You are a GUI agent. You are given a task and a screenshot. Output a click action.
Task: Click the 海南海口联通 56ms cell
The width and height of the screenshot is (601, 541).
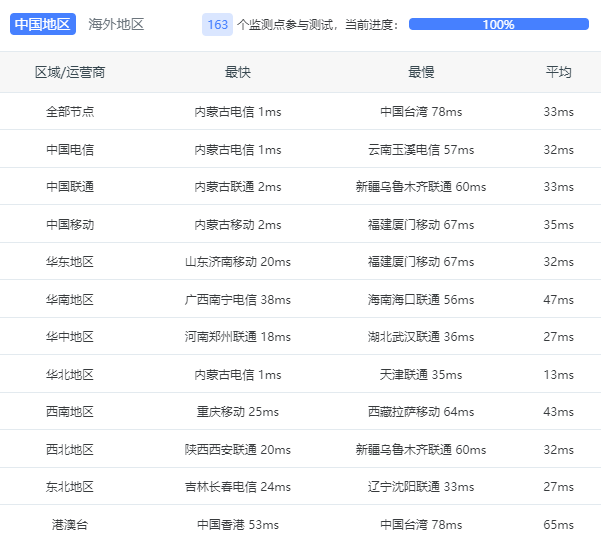421,299
